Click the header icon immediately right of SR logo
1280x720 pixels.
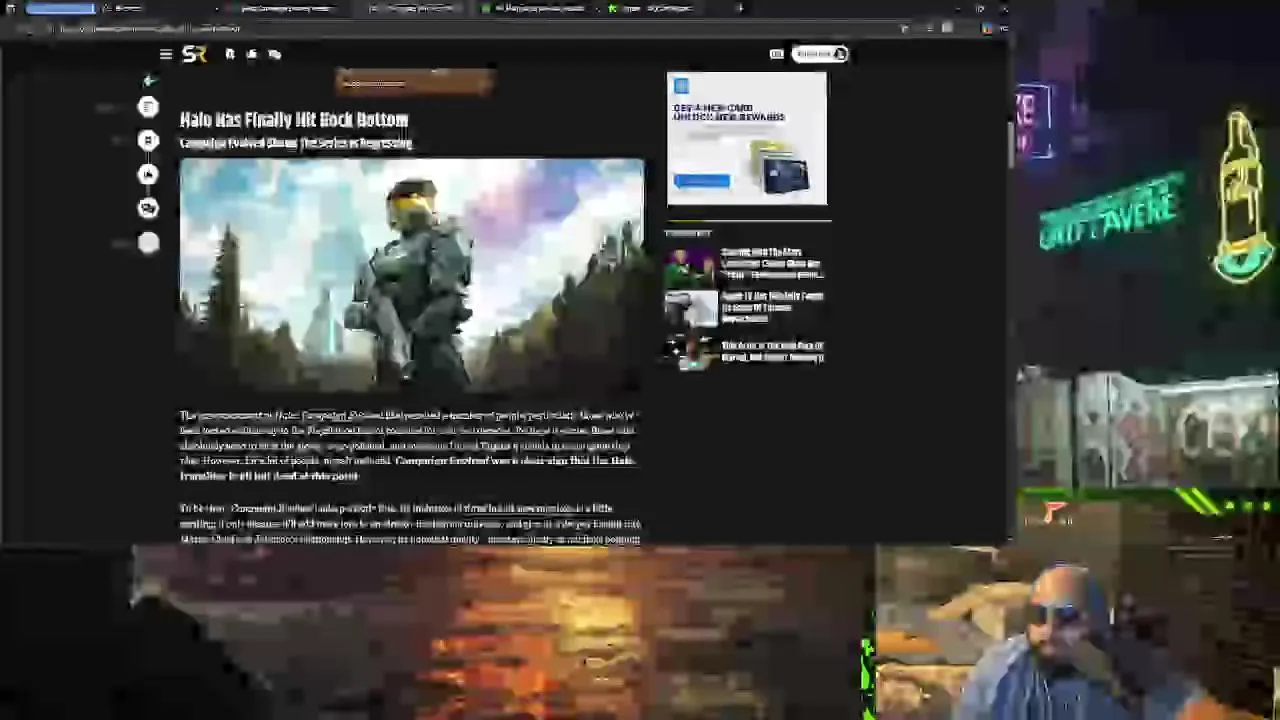[x=230, y=54]
